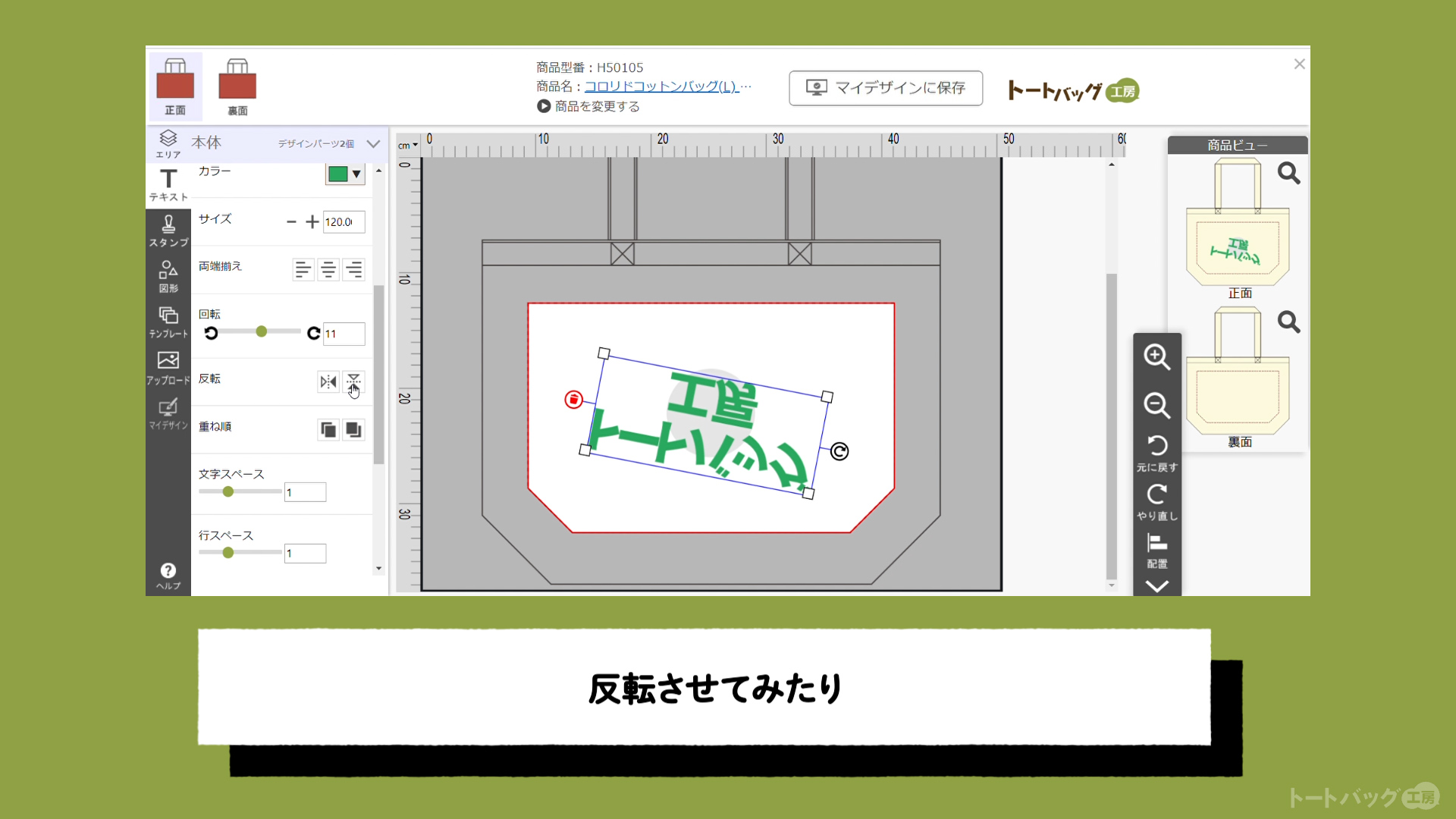
Task: Select center text alignment
Action: click(328, 269)
